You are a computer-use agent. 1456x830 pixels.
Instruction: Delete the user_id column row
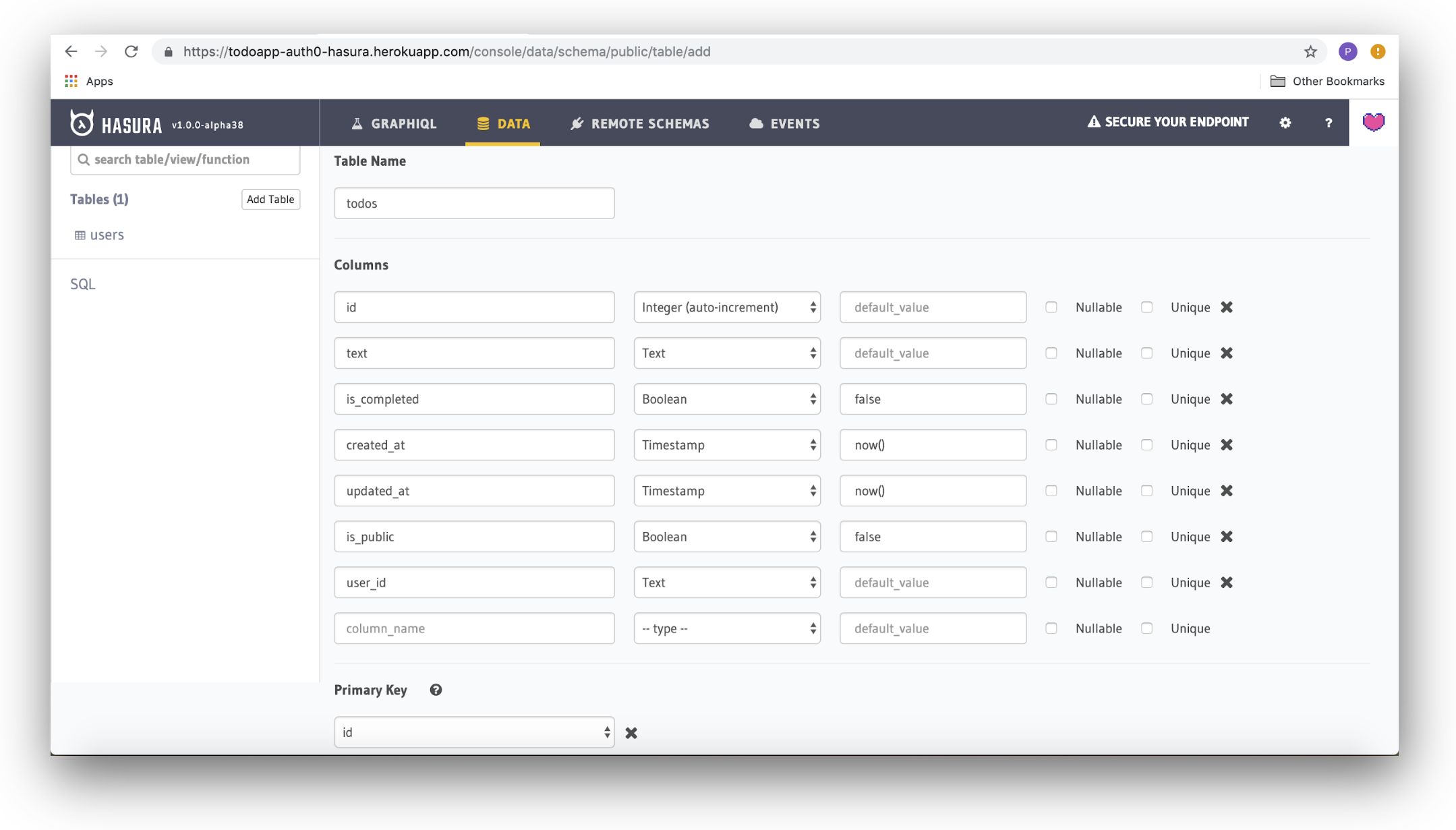[x=1227, y=583]
